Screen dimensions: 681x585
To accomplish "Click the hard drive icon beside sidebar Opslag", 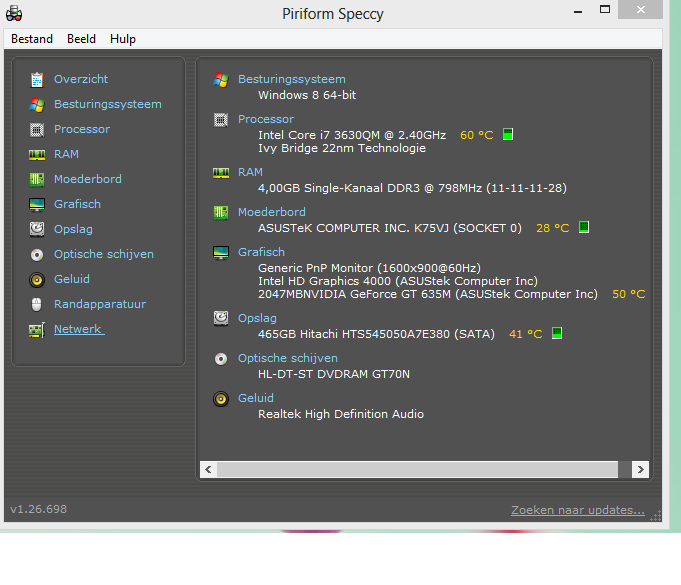I will click(37, 229).
